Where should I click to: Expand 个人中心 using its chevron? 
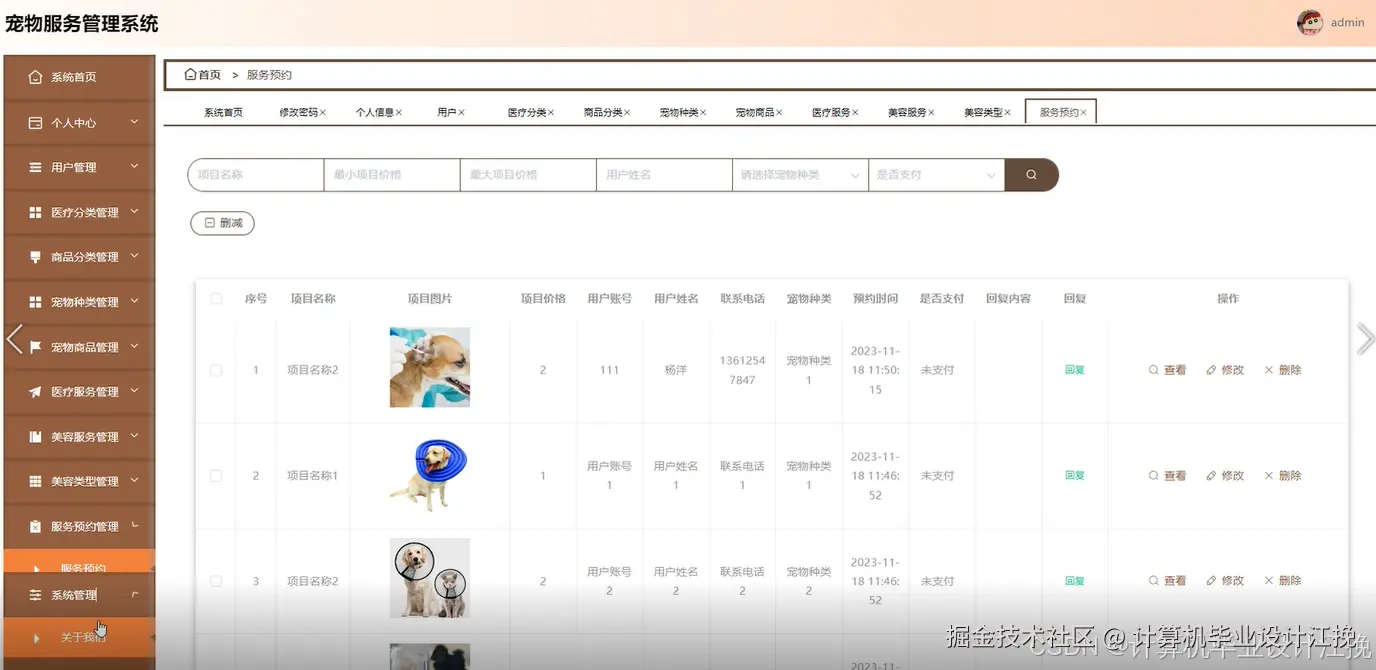pyautogui.click(x=134, y=122)
